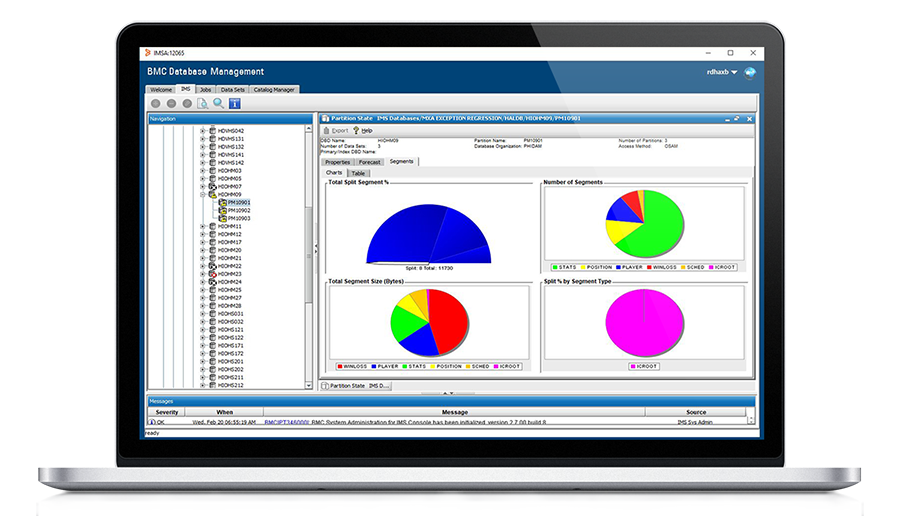Click the magnifying glass search icon
Screen dimensions: 900x516
[218, 103]
